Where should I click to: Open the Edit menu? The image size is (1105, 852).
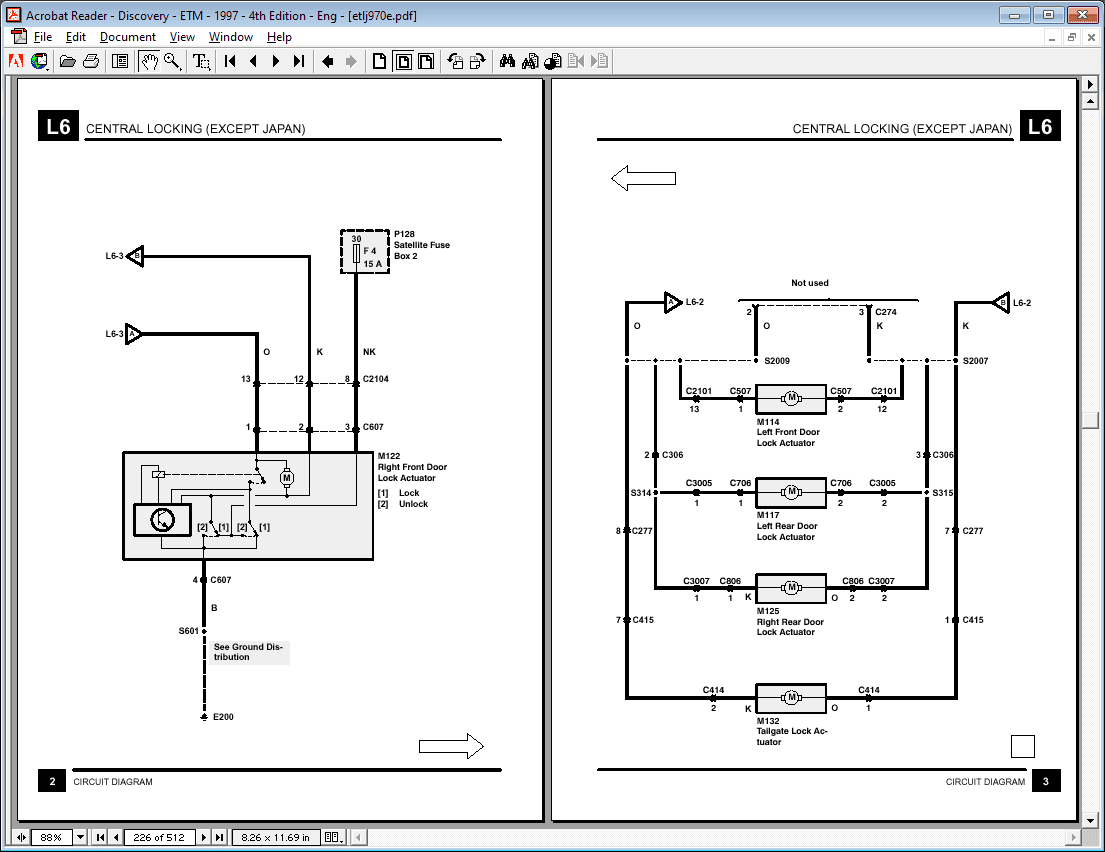click(x=75, y=37)
